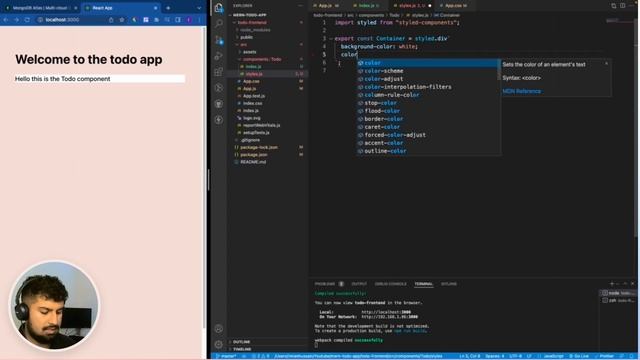The image size is (640, 360).
Task: Choose color-scheme suggestion
Action: coord(427,71)
